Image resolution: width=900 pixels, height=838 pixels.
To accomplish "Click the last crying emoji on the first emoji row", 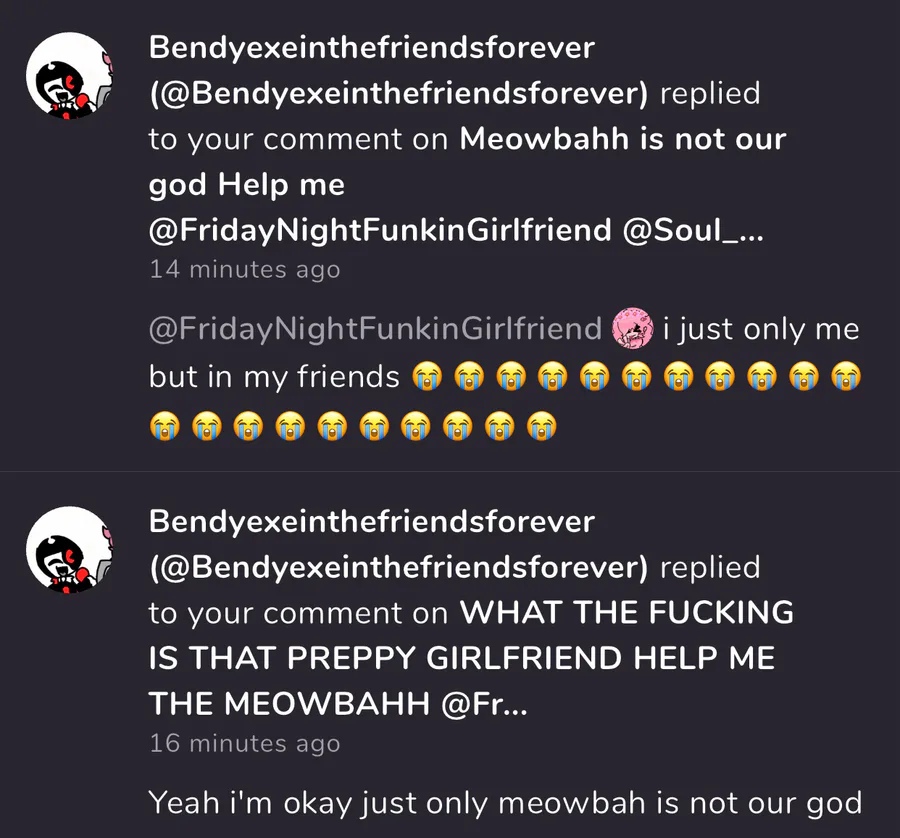I will click(846, 377).
